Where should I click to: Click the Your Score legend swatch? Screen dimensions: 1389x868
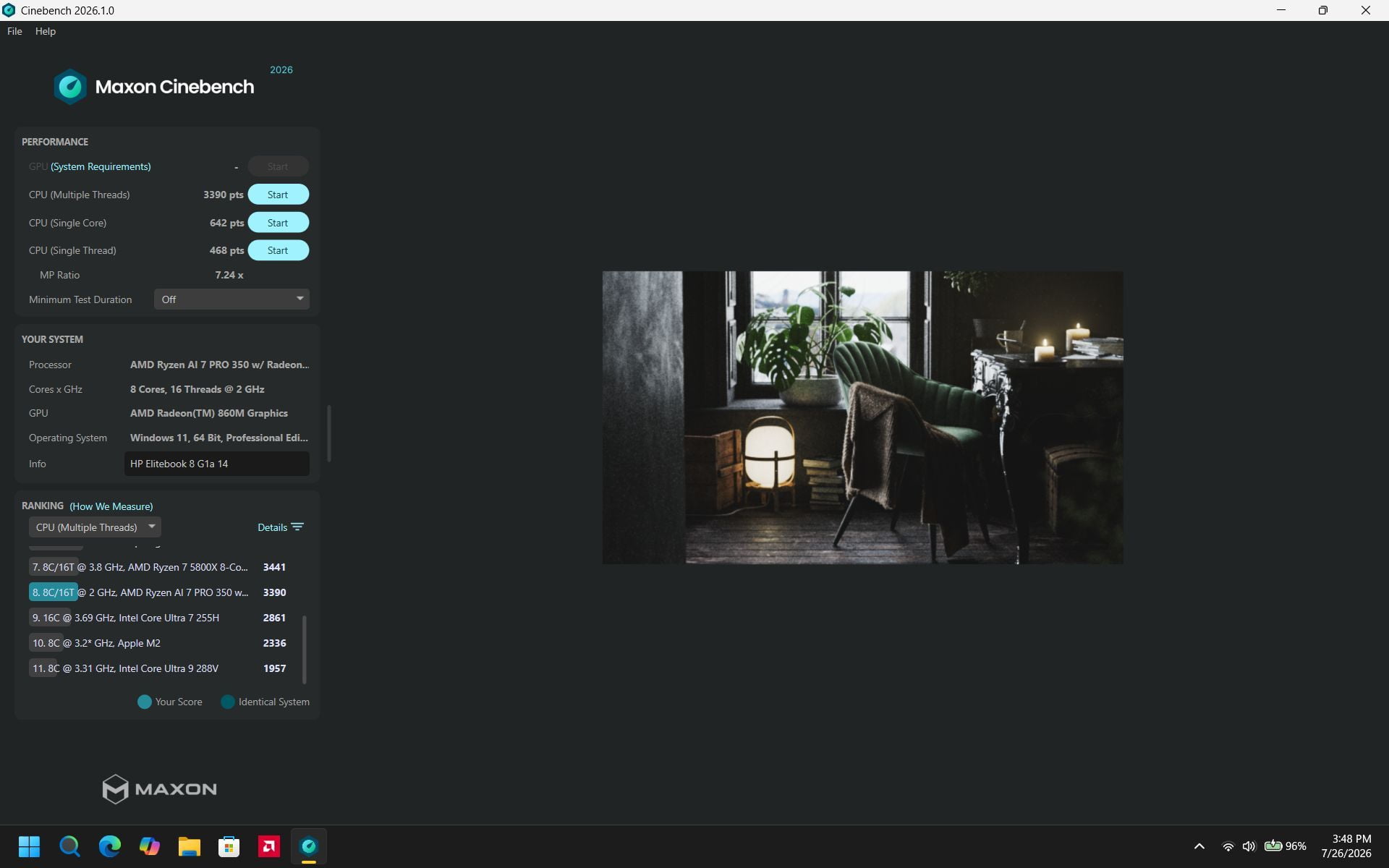click(145, 702)
